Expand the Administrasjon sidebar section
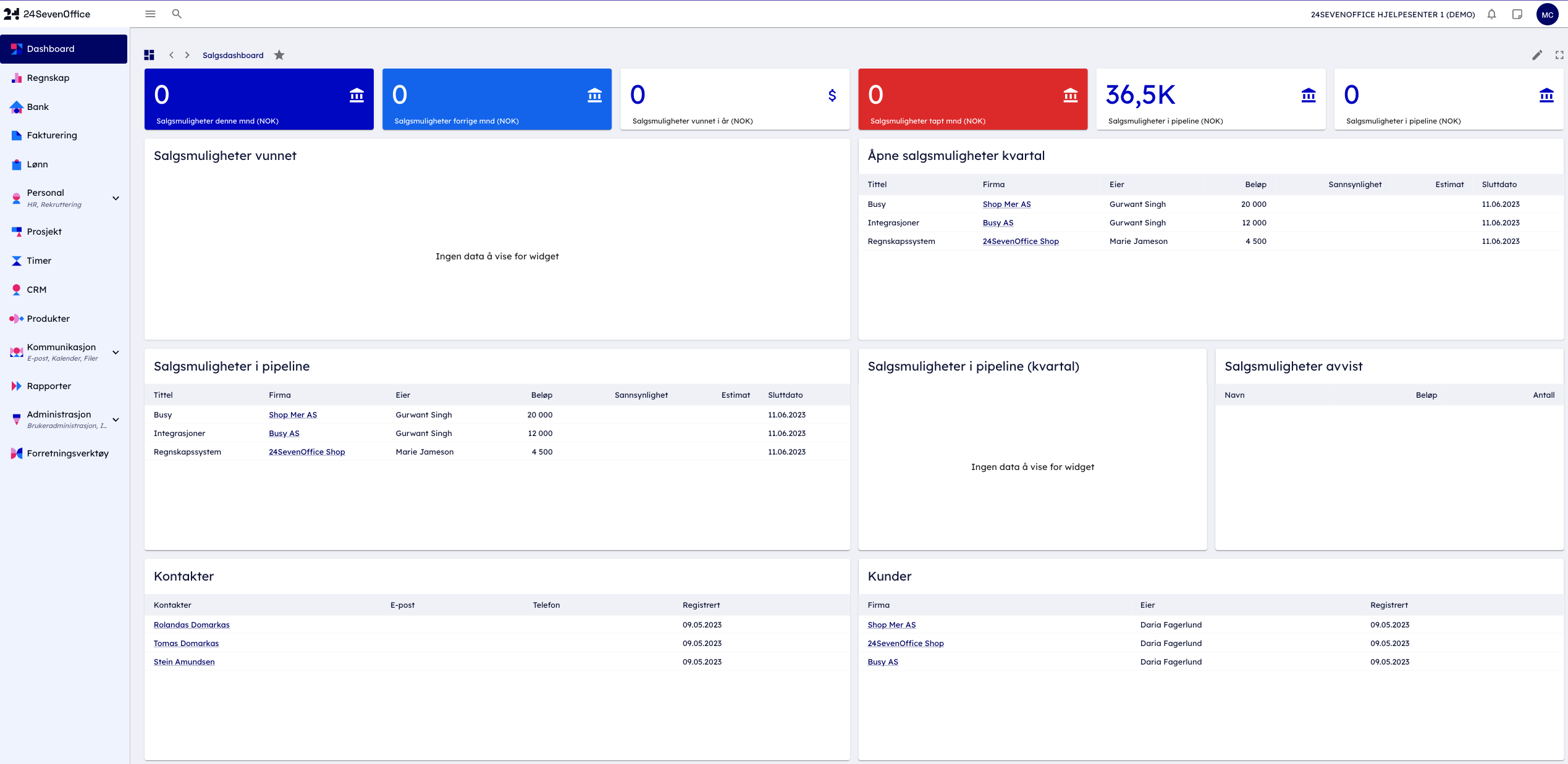Viewport: 1568px width, 764px height. 116,420
